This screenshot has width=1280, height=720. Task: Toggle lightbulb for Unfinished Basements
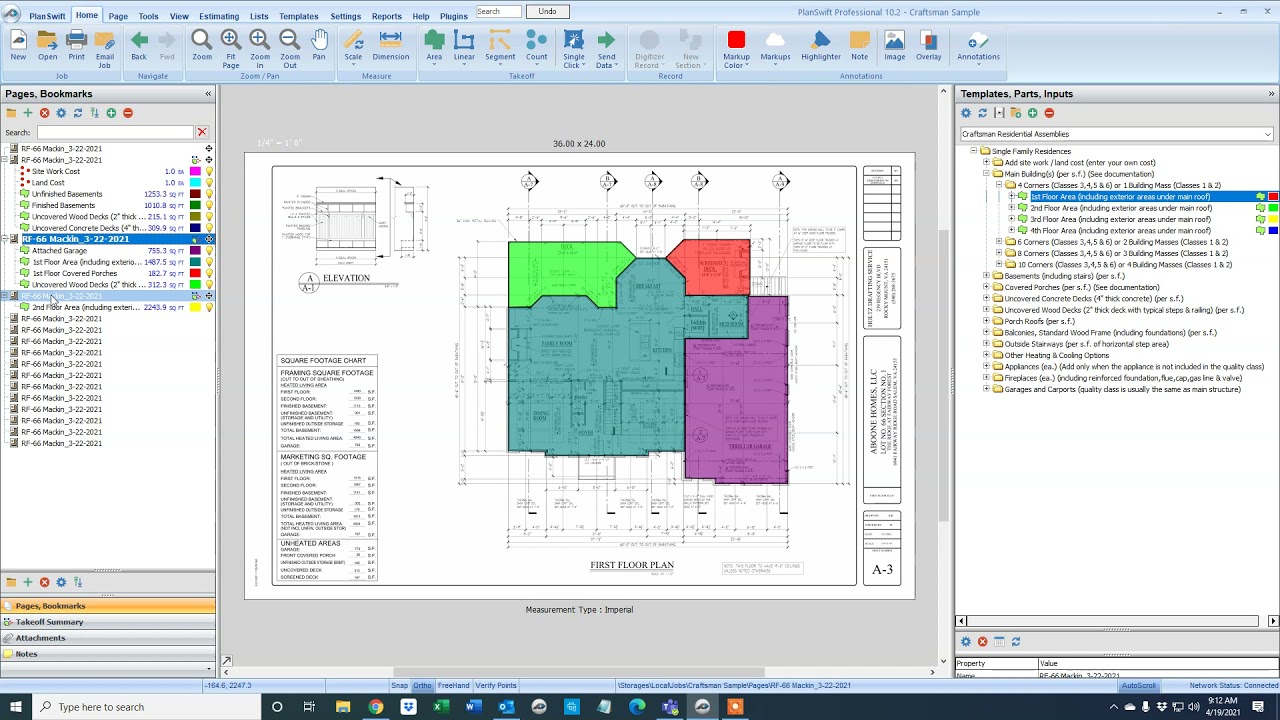point(209,194)
